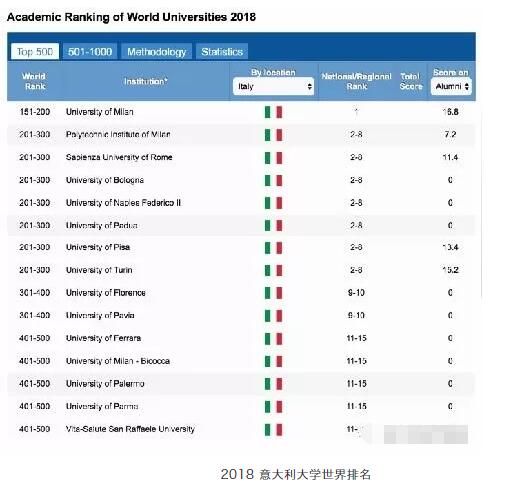Open the University of Milan link

[x=100, y=112]
